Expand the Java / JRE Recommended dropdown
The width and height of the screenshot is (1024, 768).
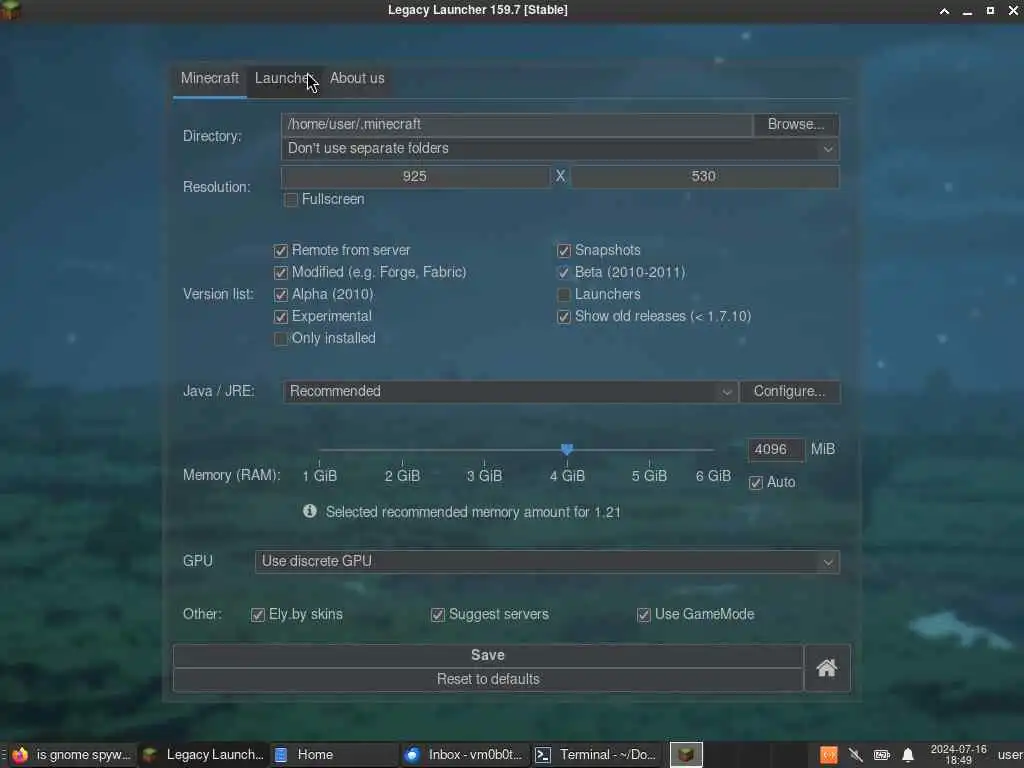coord(510,391)
